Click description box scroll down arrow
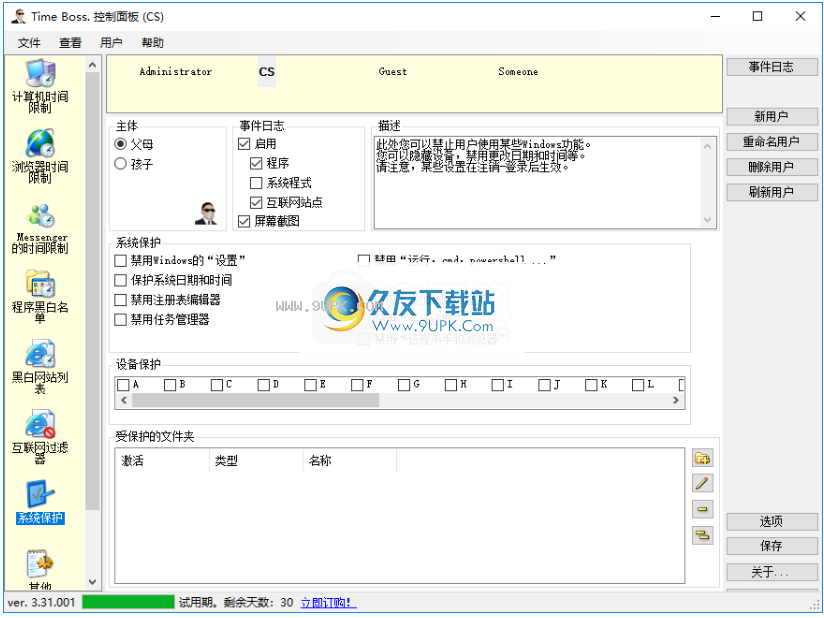The image size is (824, 618). tap(707, 220)
